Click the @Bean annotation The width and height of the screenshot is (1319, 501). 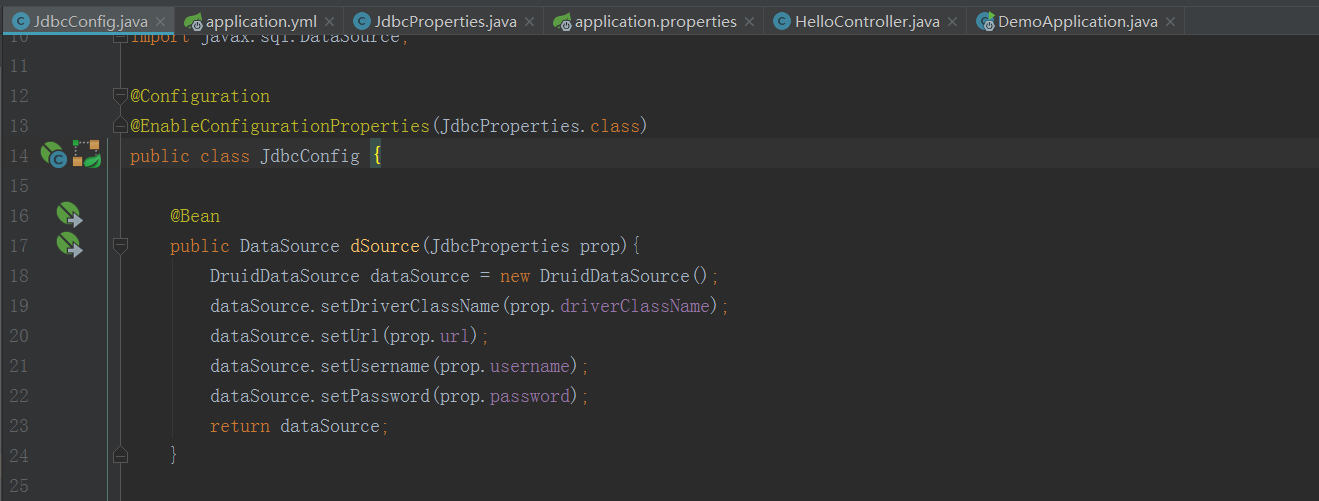pos(195,216)
